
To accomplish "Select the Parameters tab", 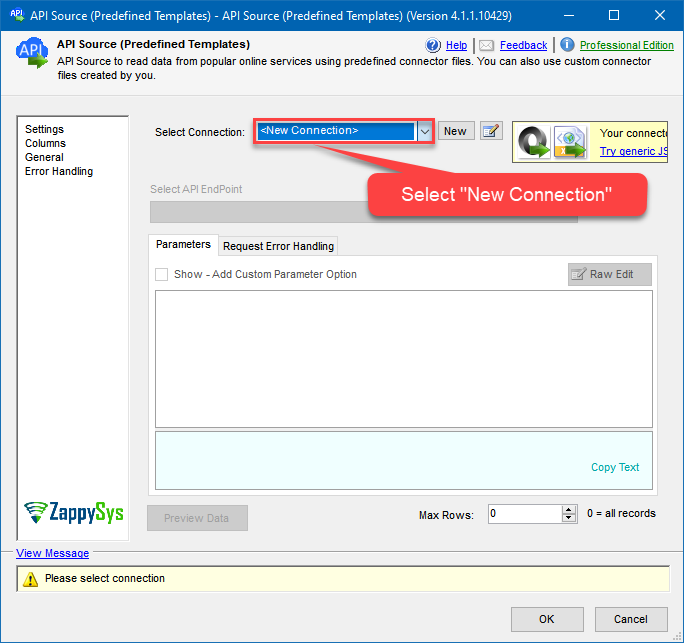I will click(183, 245).
